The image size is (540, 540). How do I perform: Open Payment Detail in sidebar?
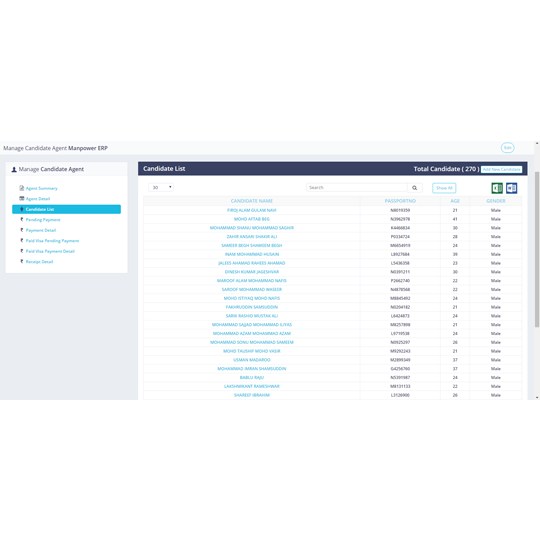coord(41,230)
